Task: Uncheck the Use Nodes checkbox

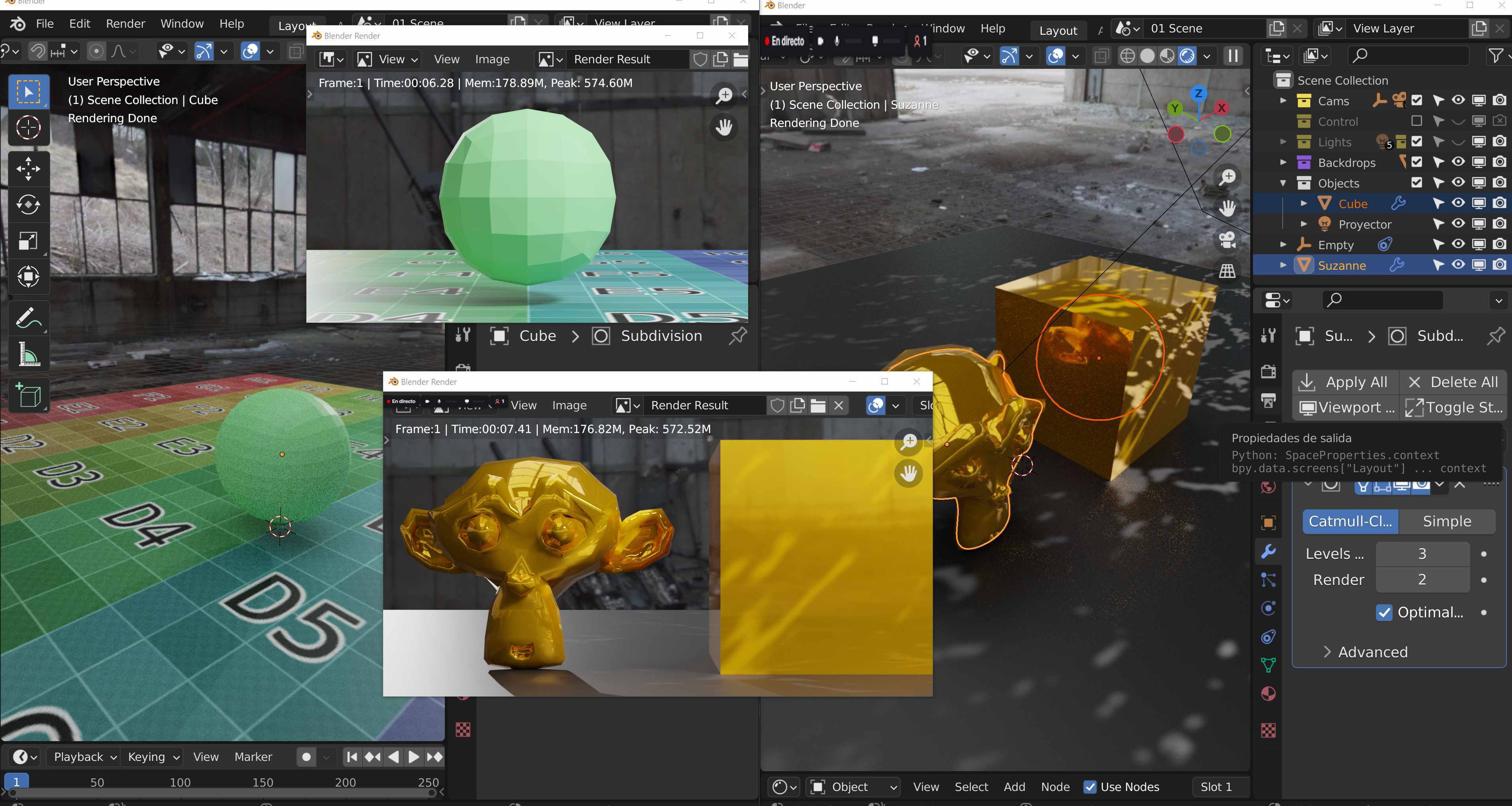Action: click(x=1091, y=787)
